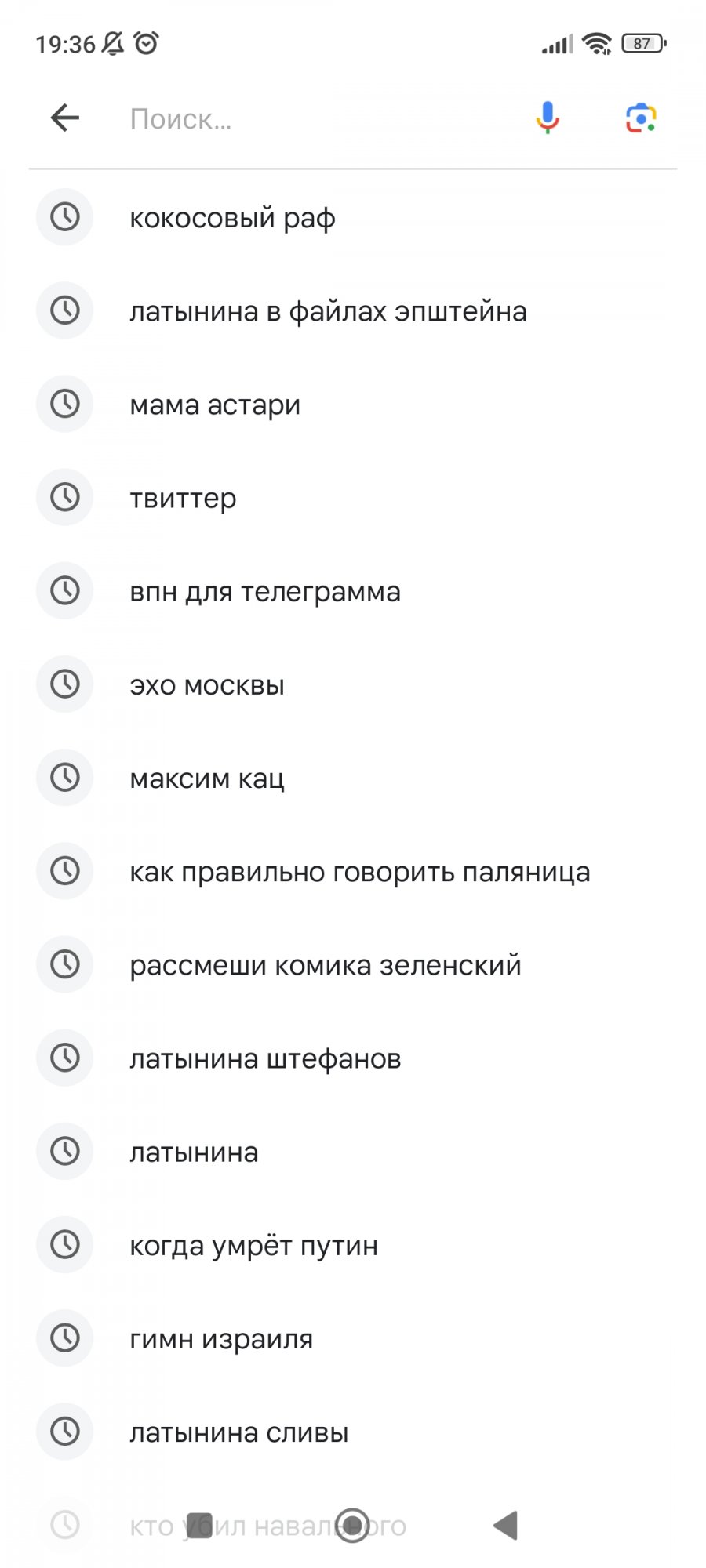This screenshot has height=1568, width=706.
Task: Tap the history icon next to 'твиттер'
Action: coord(65,497)
